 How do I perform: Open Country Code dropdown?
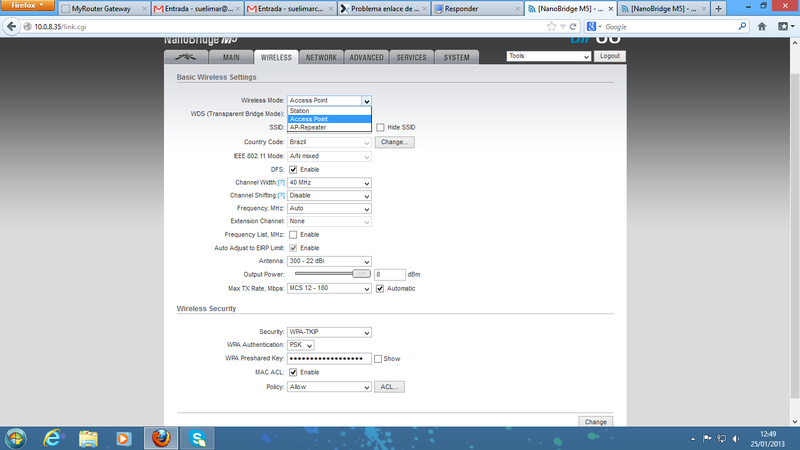329,142
